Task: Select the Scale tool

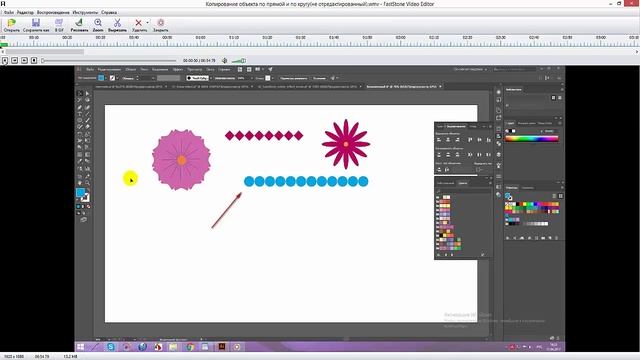Action: 87,134
